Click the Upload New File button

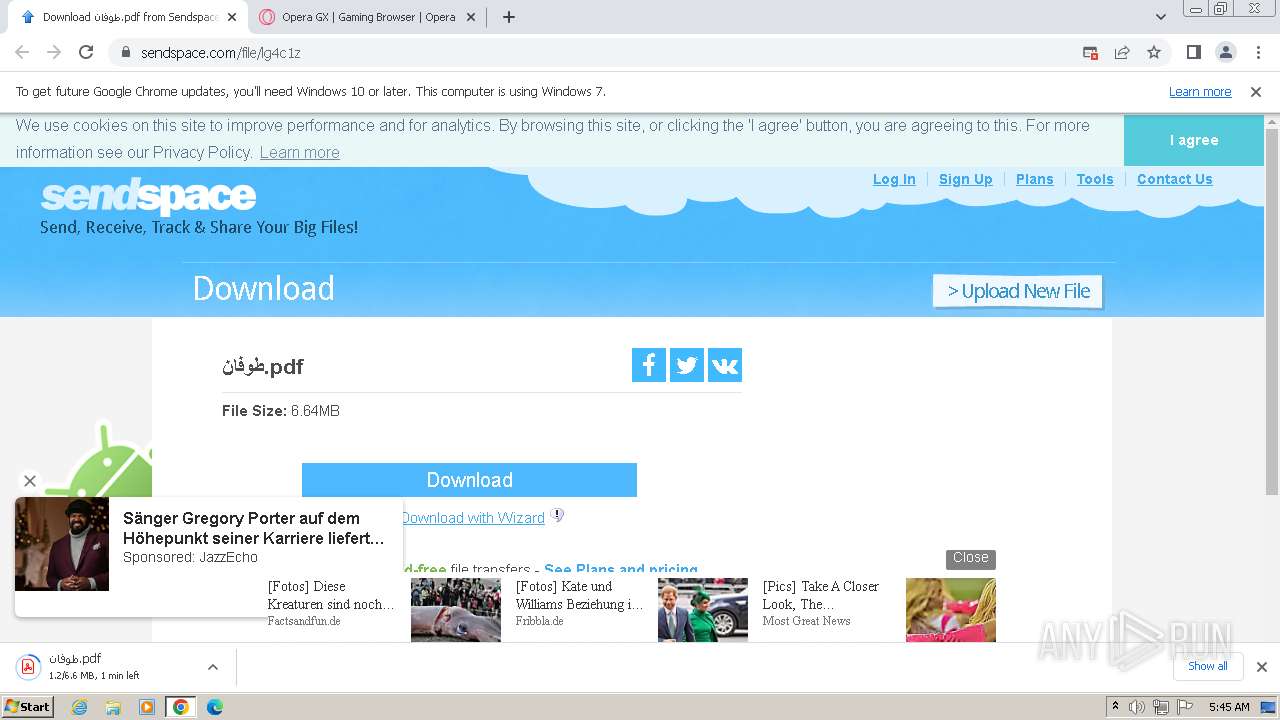point(1018,291)
